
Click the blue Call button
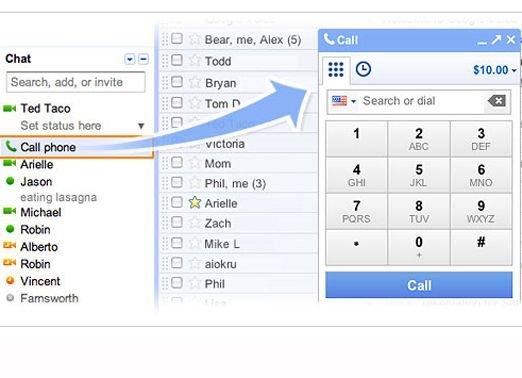[x=419, y=285]
